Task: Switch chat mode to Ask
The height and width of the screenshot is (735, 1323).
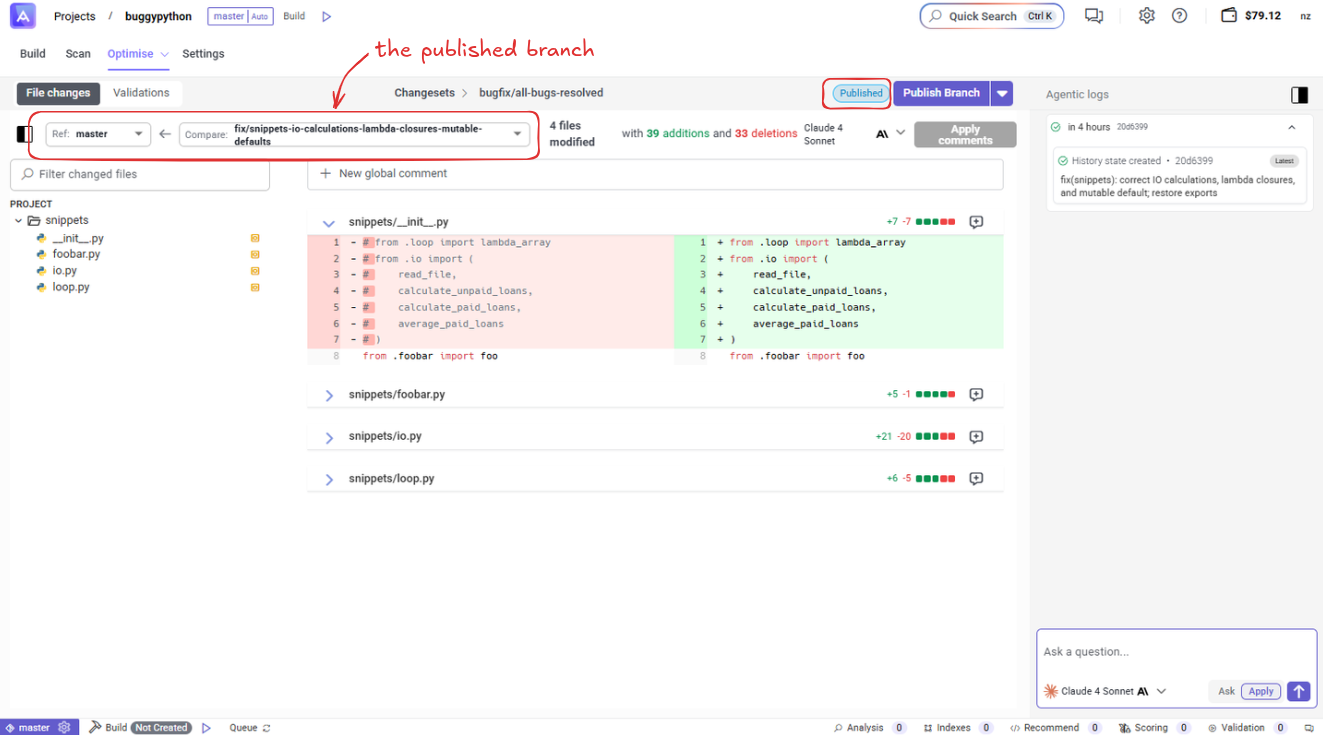Action: pos(1226,691)
